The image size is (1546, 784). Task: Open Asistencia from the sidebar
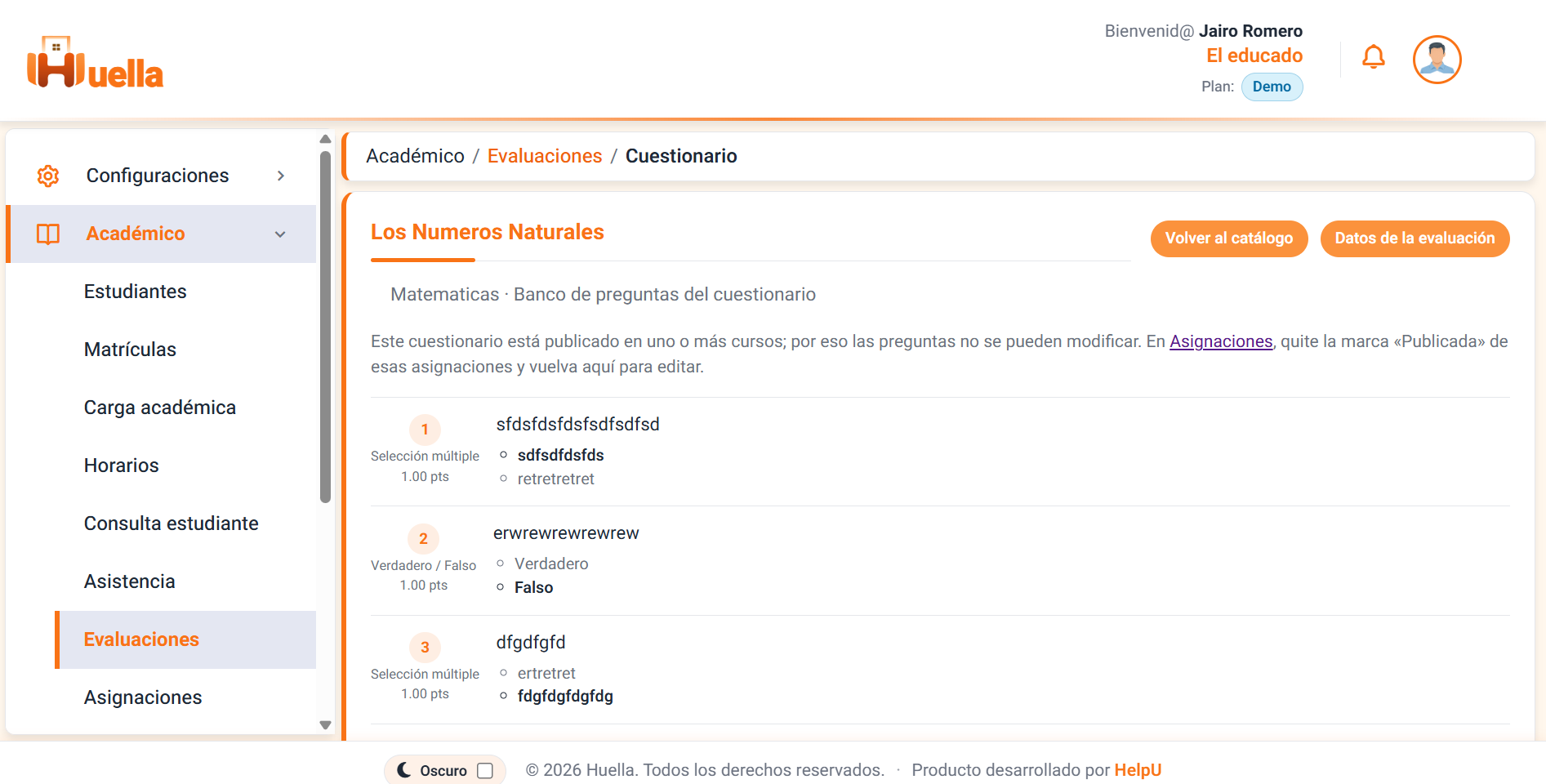click(x=130, y=581)
